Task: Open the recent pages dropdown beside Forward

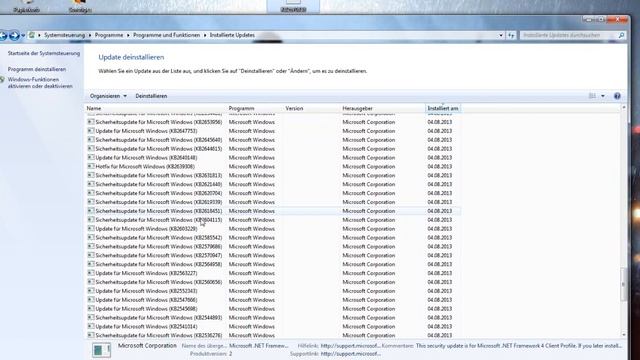Action: [x=23, y=36]
